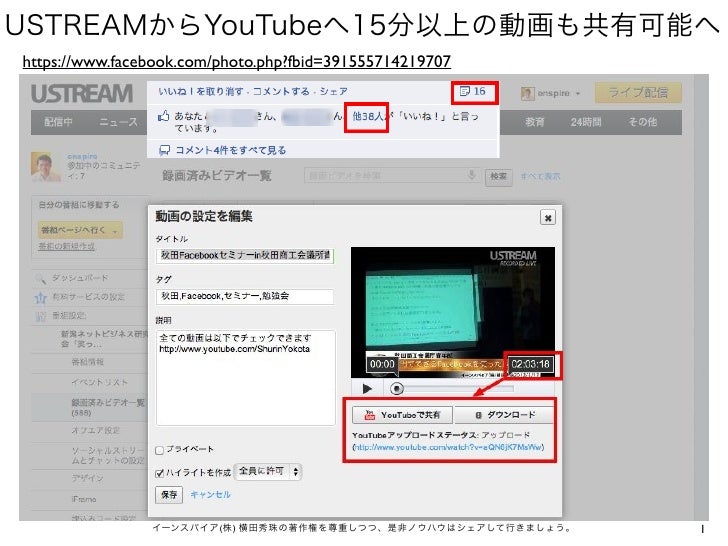728x546 pixels.
Task: Click the ライブ配信 button
Action: coord(638,93)
